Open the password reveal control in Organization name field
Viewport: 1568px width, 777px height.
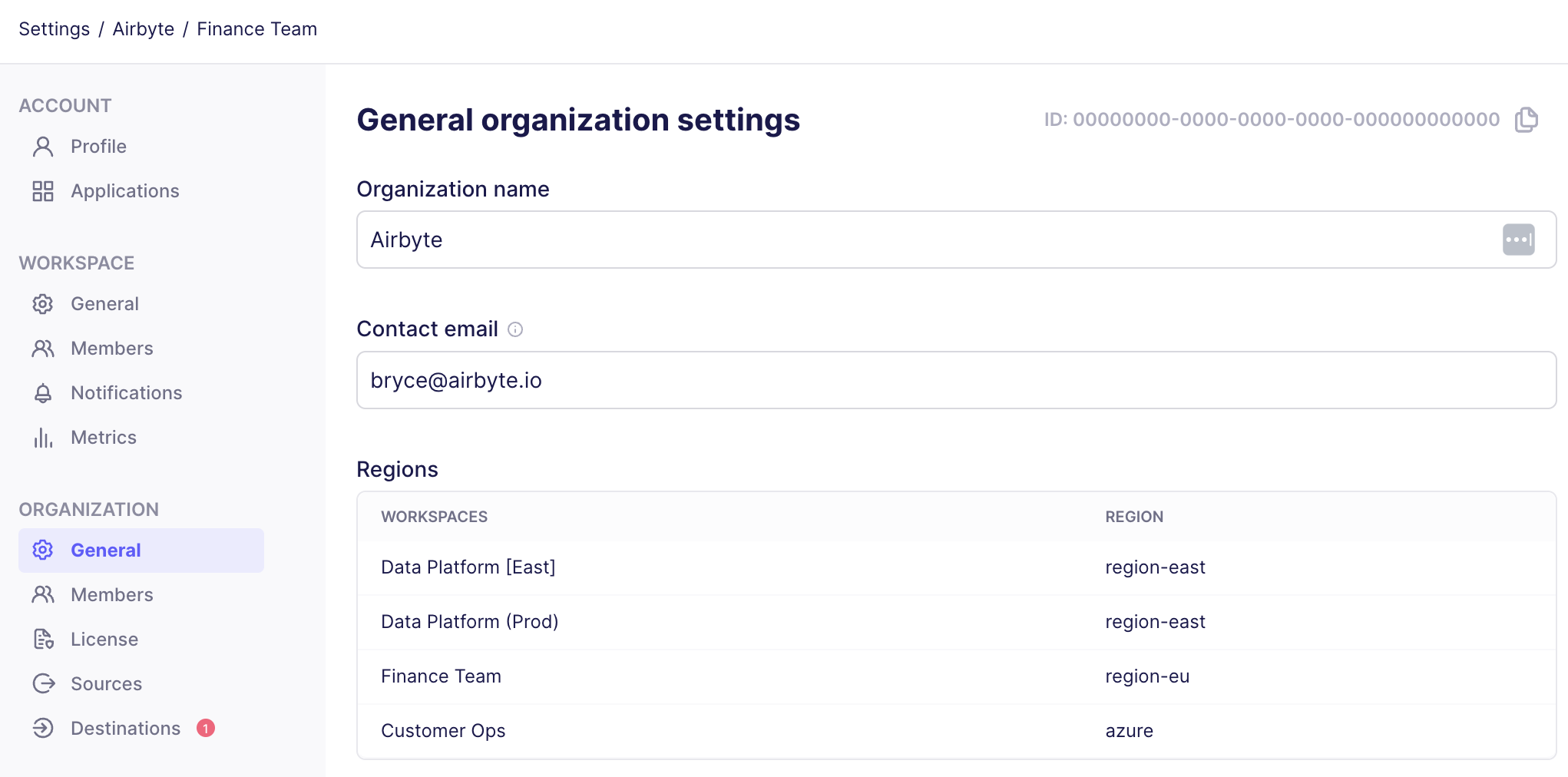(x=1519, y=240)
